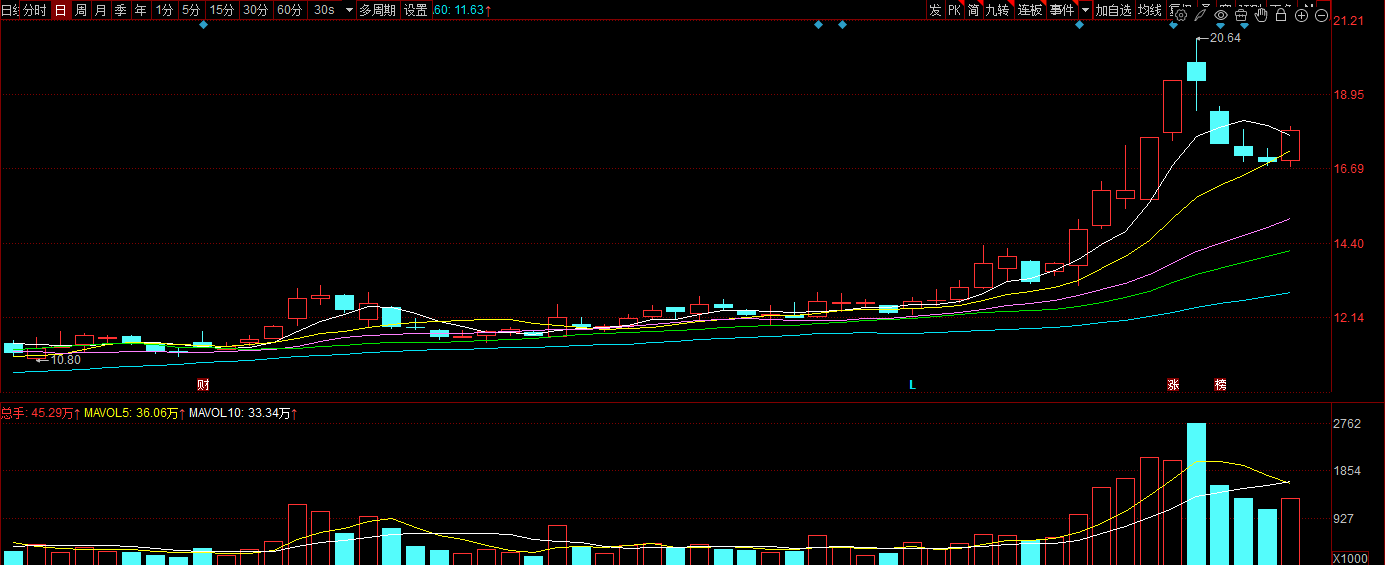Click 加自选 to add to watchlist
1385x565 pixels.
(x=1113, y=10)
